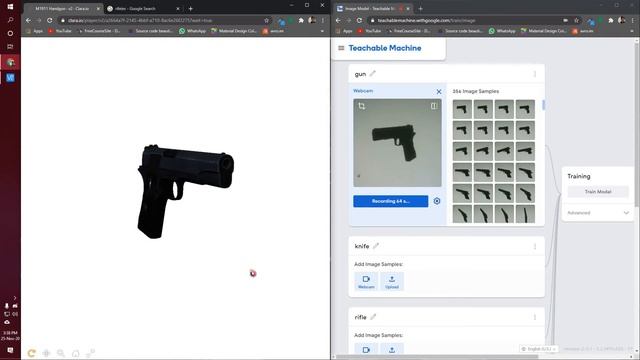Click rifle Upload sample button
640x360 pixels.
[392, 349]
